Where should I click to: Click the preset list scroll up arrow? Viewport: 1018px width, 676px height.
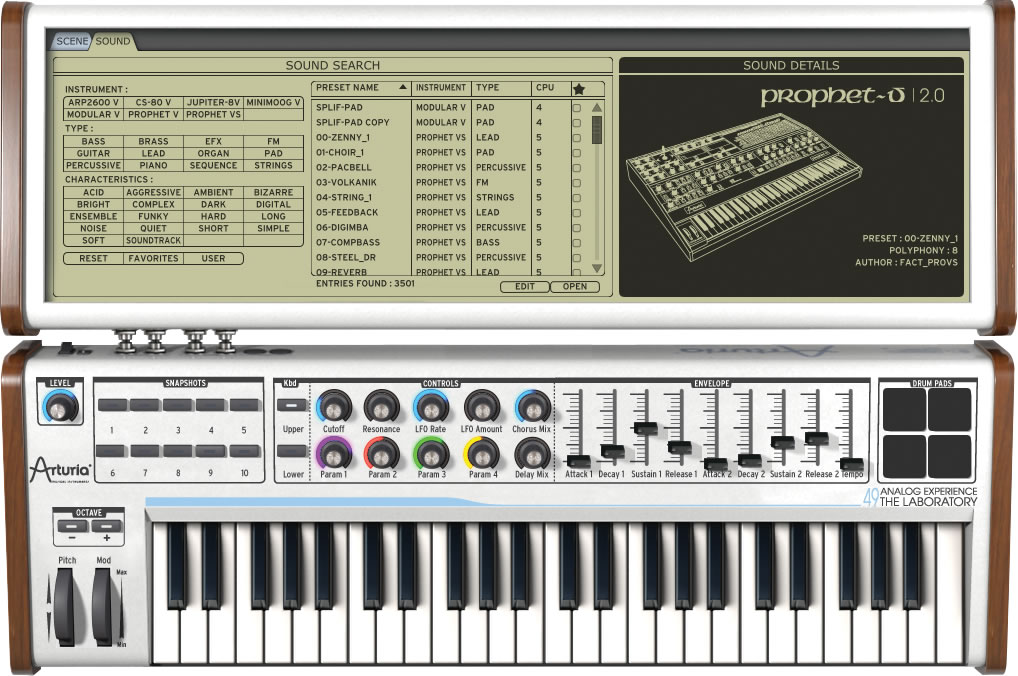597,107
